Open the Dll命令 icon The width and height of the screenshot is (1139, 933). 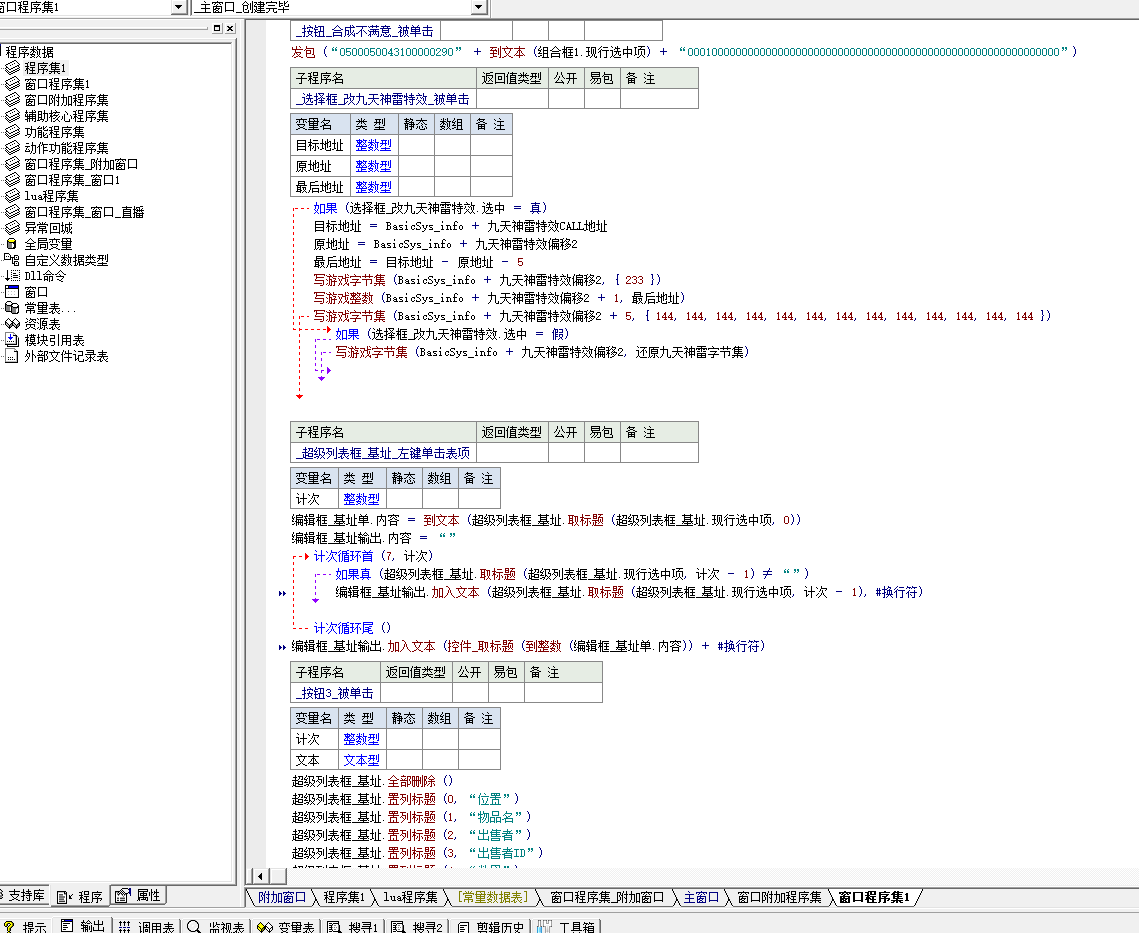point(12,275)
